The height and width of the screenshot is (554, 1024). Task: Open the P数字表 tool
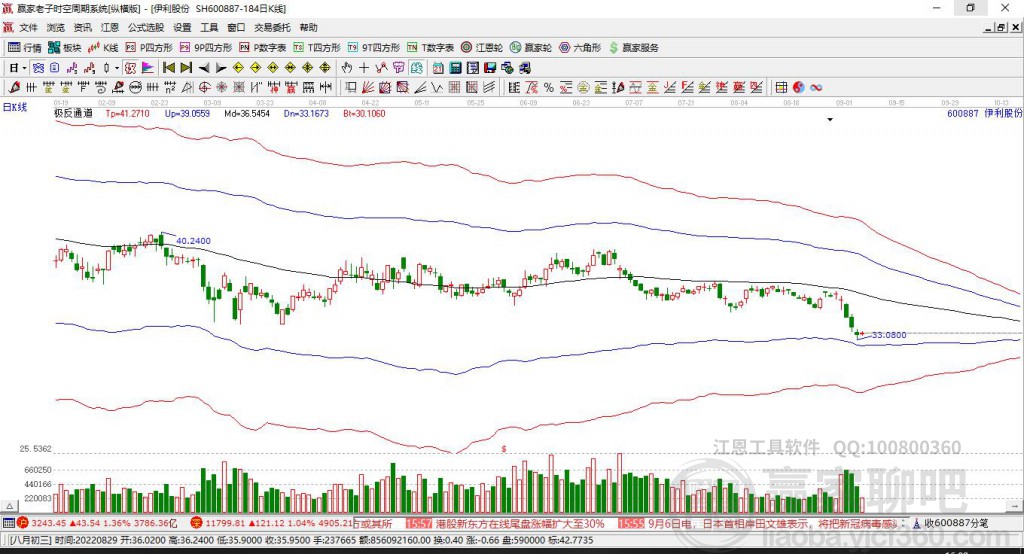point(263,48)
